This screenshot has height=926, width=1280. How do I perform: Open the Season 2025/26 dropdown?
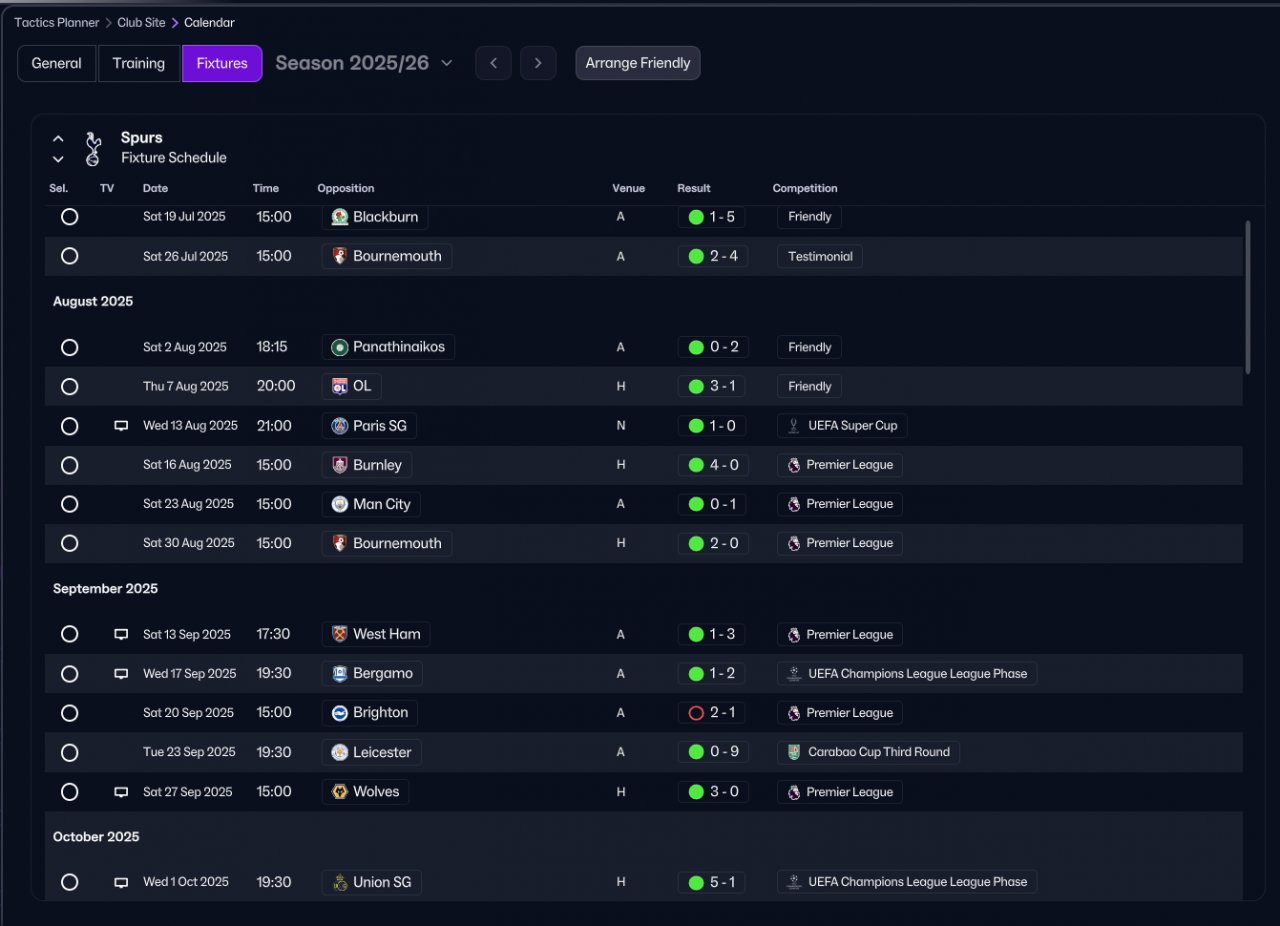click(447, 63)
